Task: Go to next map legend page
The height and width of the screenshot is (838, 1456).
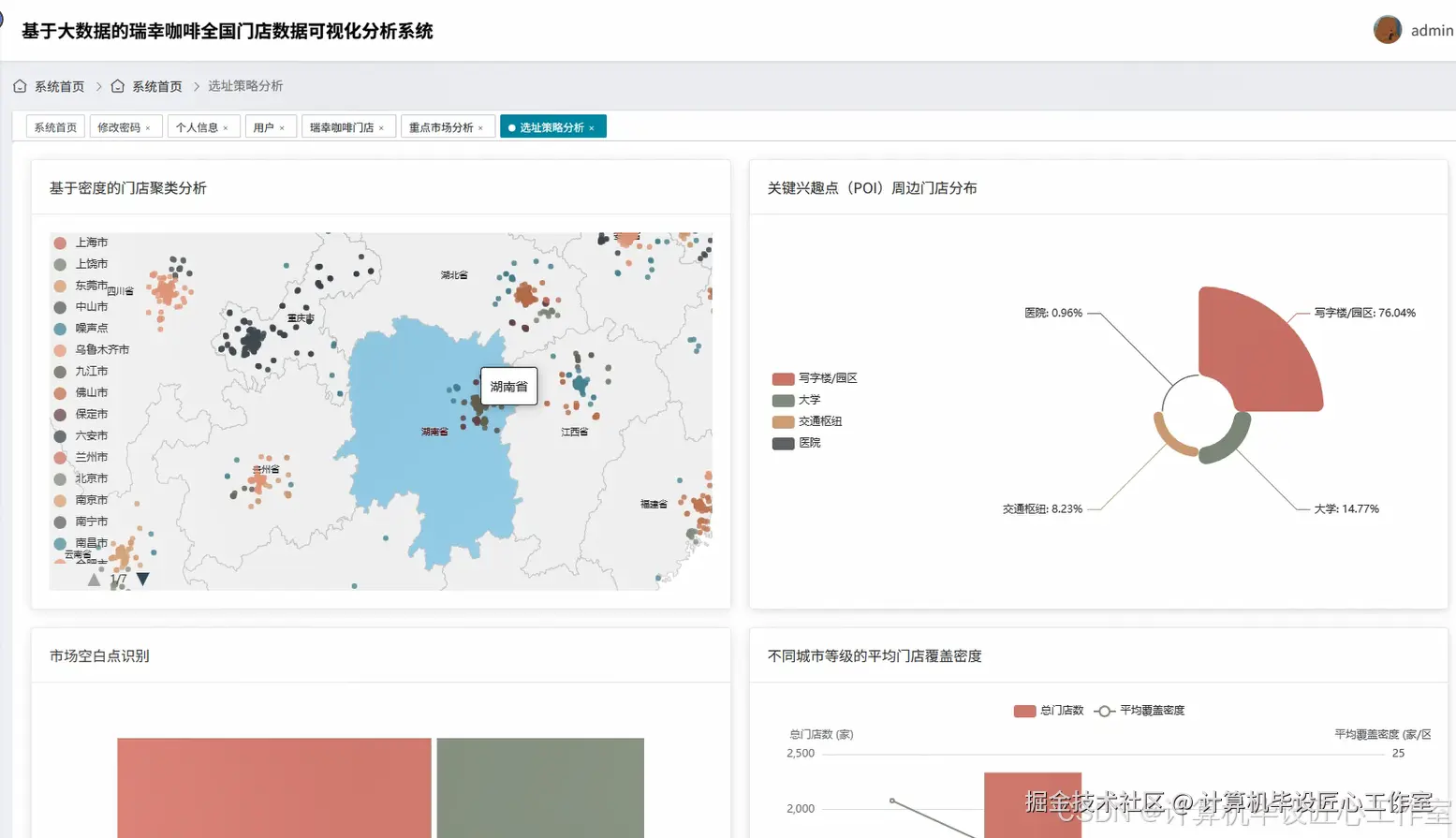Action: point(142,580)
